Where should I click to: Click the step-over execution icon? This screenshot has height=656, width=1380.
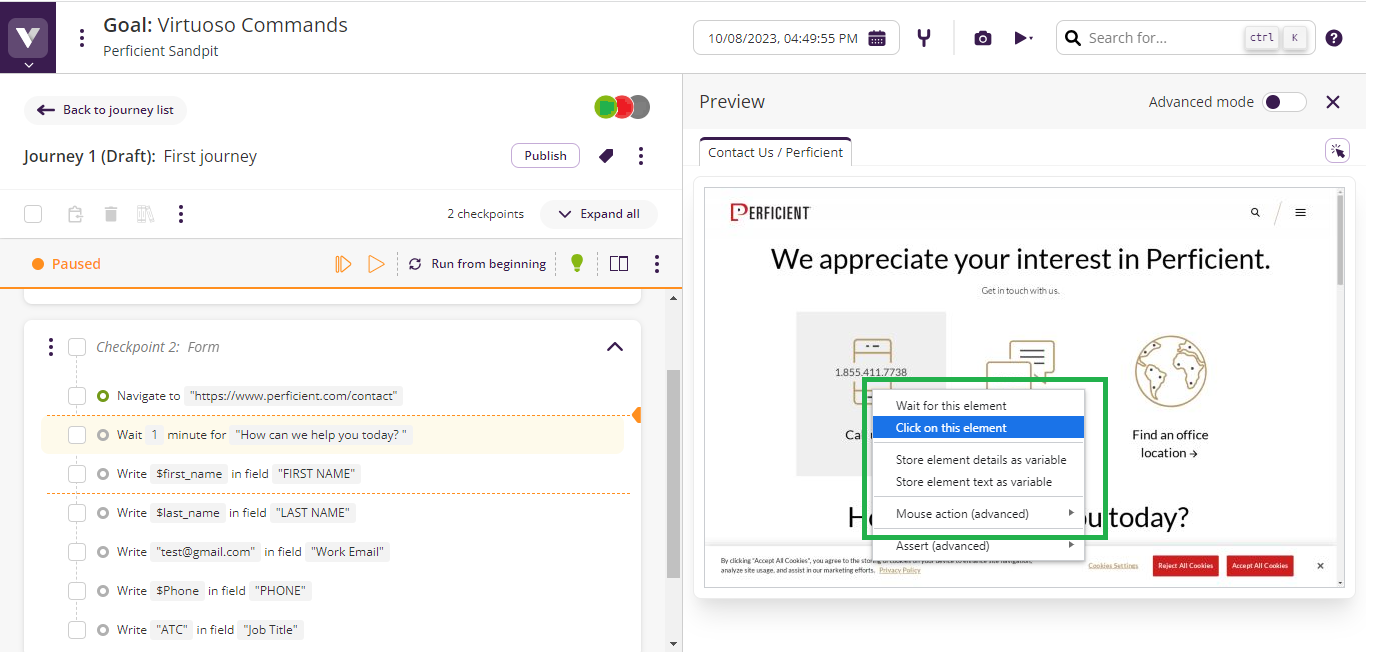[343, 264]
